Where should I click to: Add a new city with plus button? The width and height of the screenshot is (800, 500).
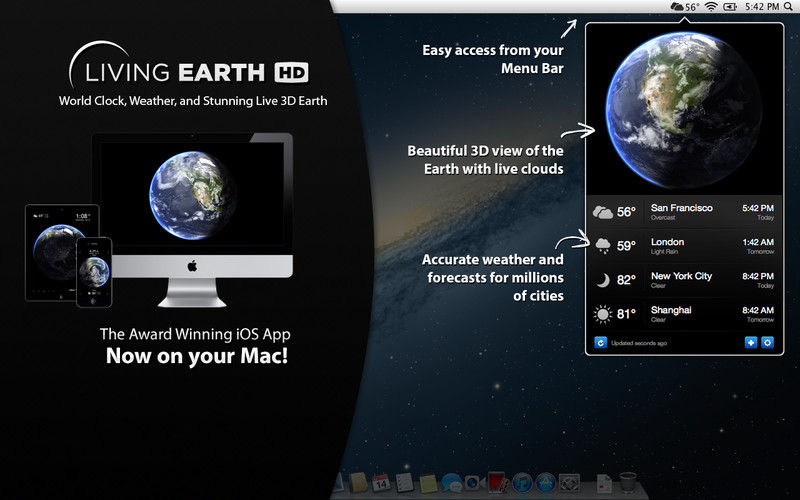[751, 342]
